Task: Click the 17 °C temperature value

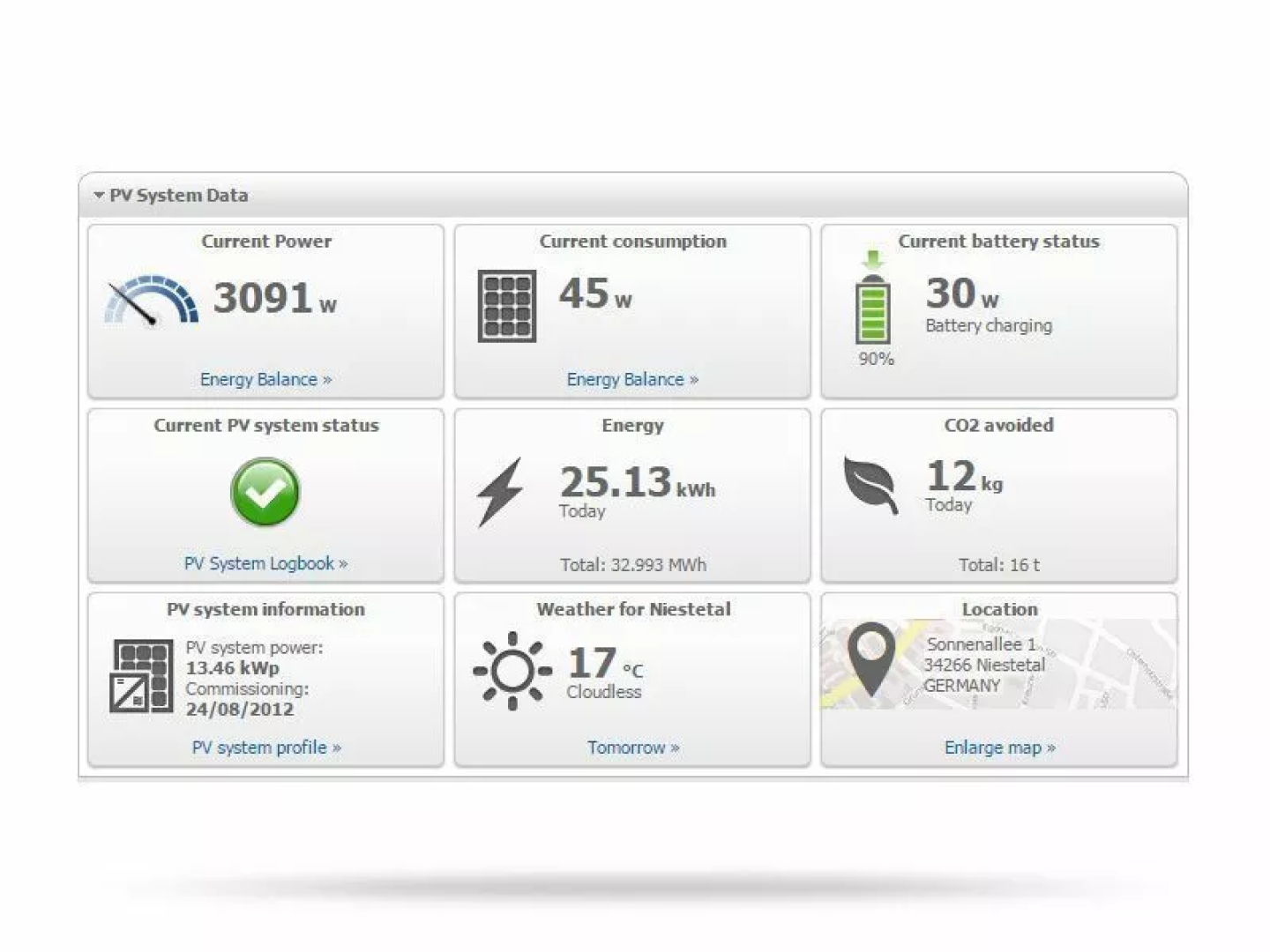Action: pyautogui.click(x=605, y=664)
